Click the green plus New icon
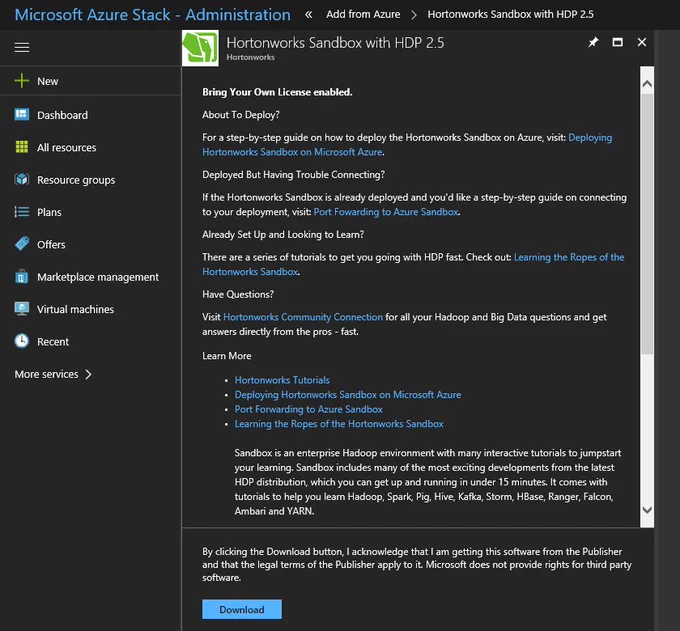 click(22, 81)
